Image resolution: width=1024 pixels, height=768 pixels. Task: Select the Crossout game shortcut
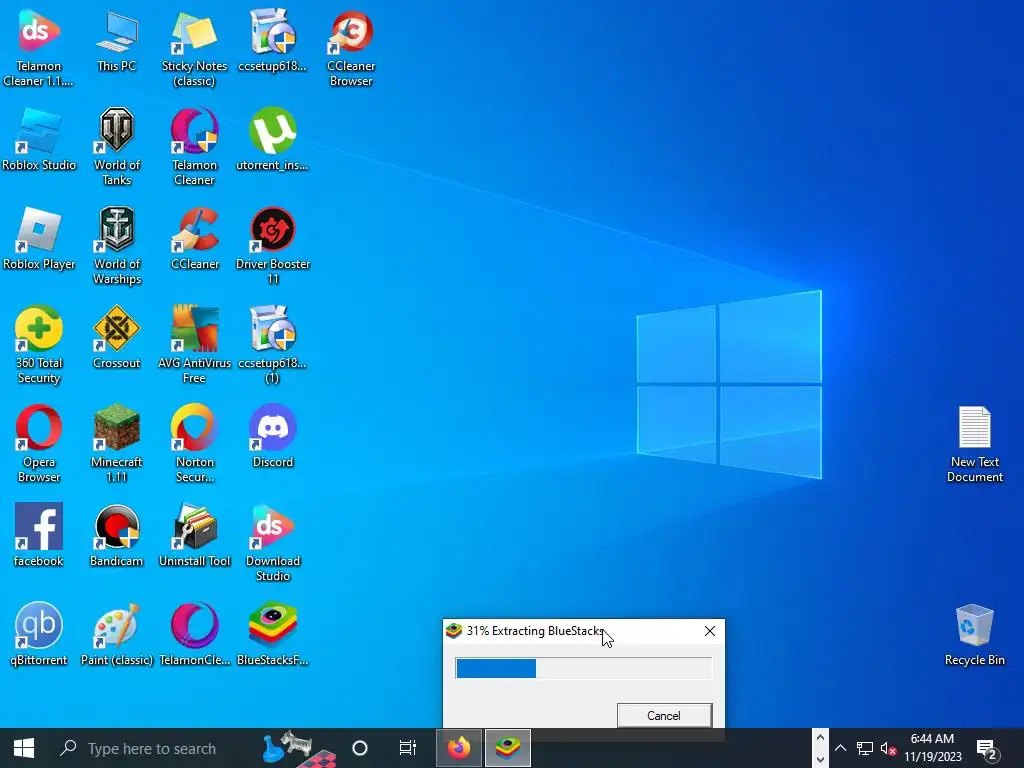117,338
